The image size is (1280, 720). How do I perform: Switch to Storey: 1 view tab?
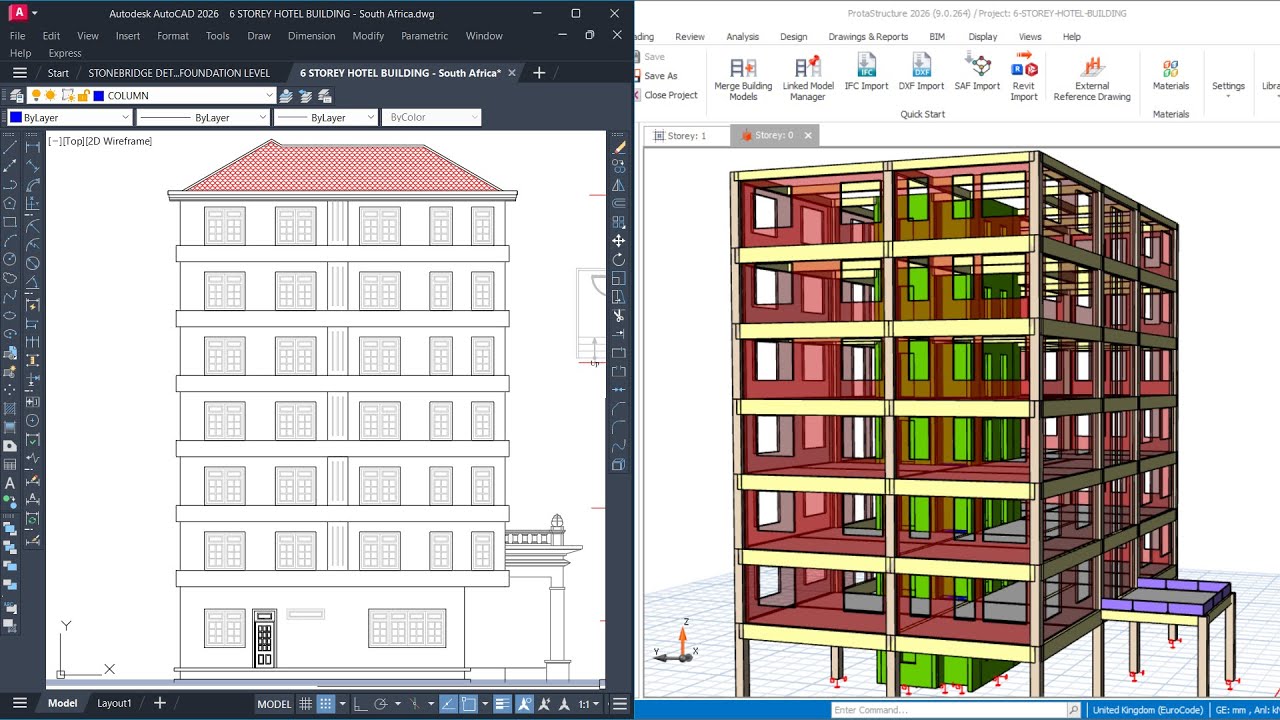click(x=688, y=135)
